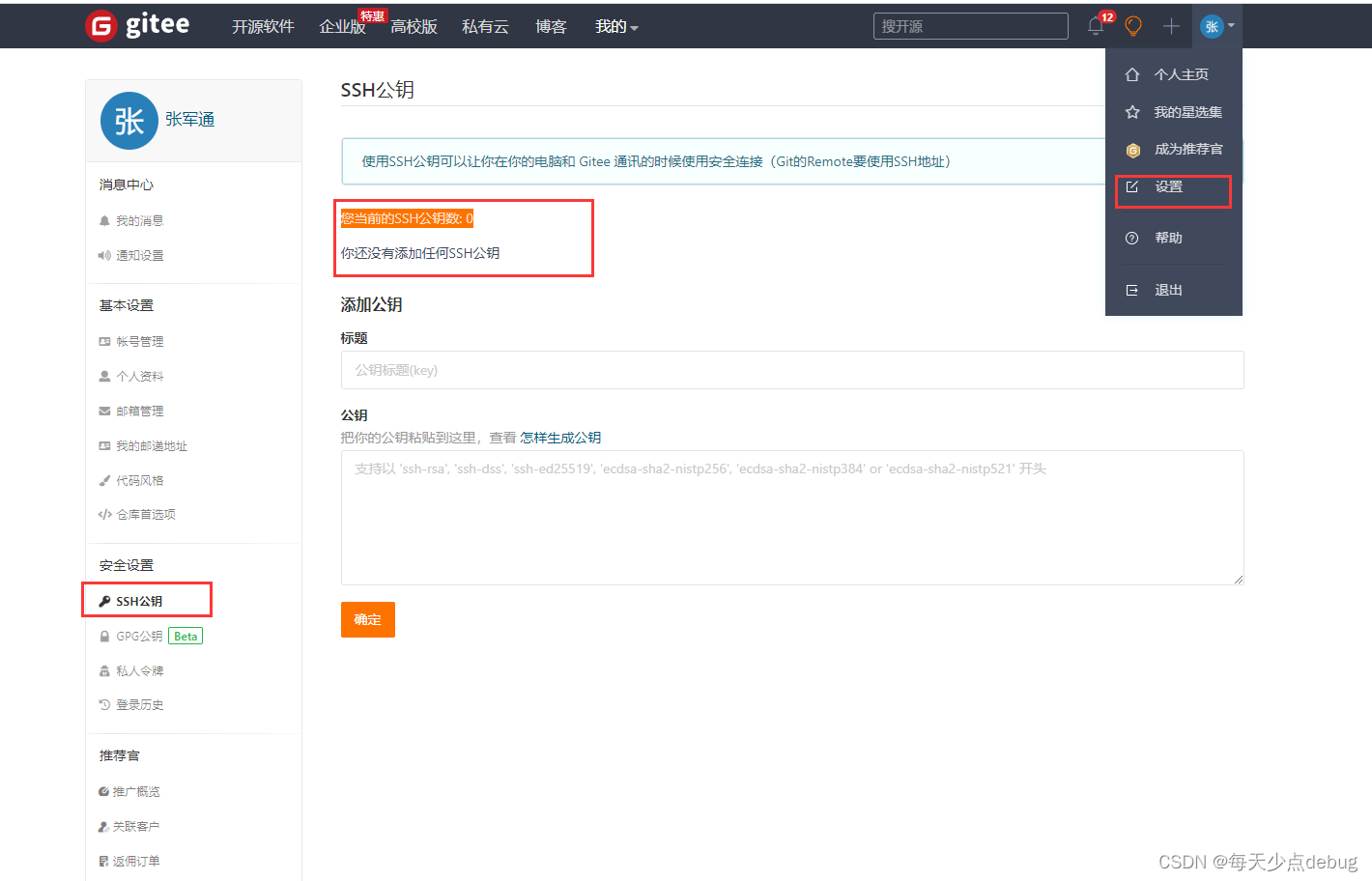
Task: Click the large 张 profile avatar
Action: (x=129, y=121)
